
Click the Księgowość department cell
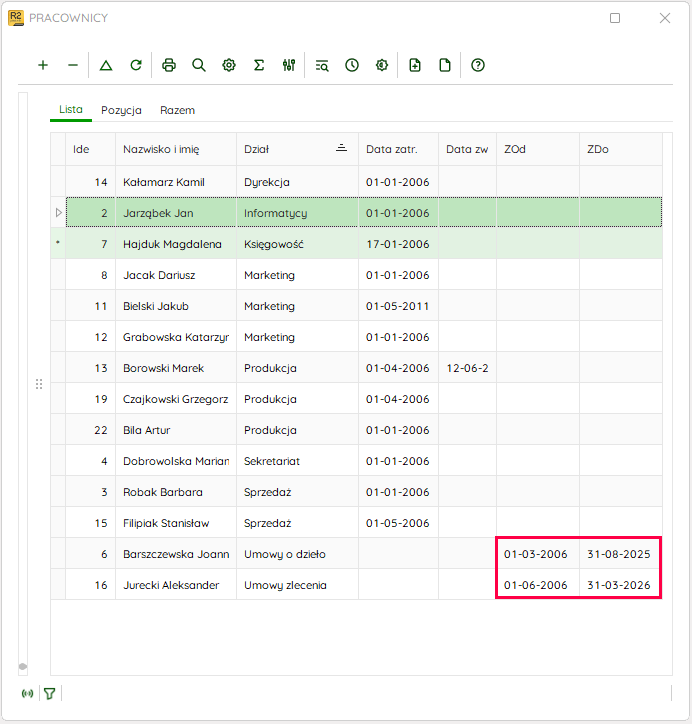click(x=297, y=244)
